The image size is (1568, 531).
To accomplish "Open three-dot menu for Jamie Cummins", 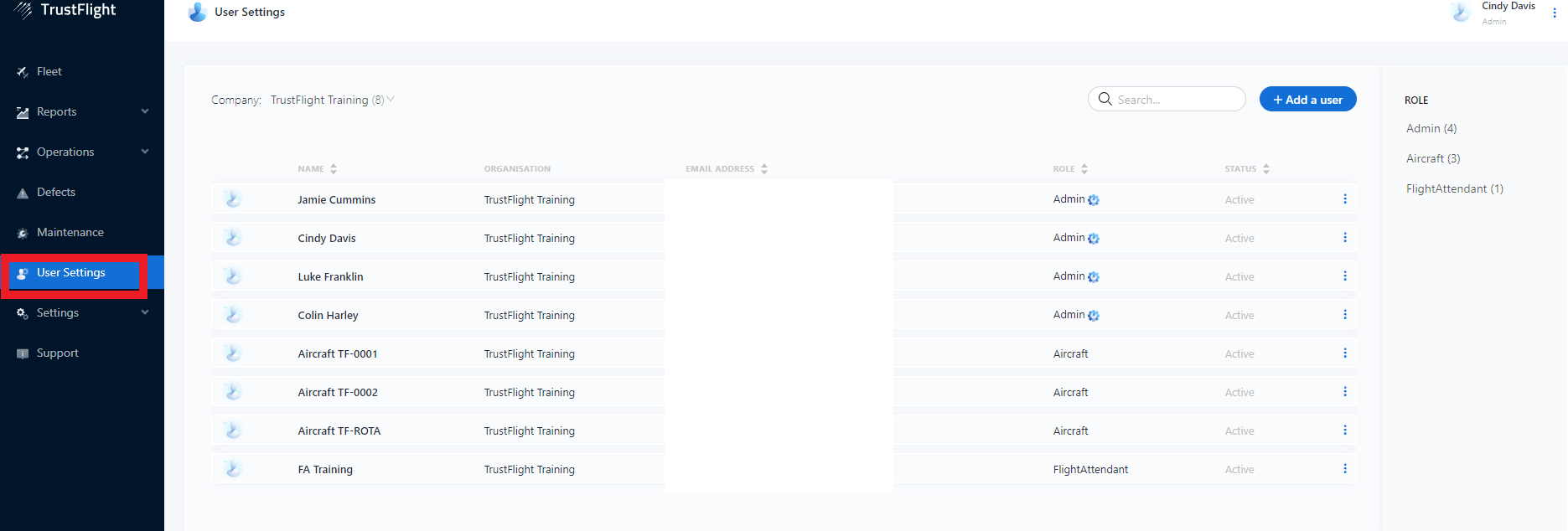I will coord(1344,199).
